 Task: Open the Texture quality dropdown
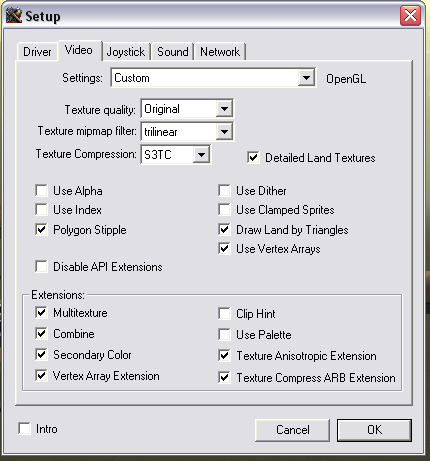[x=224, y=109]
